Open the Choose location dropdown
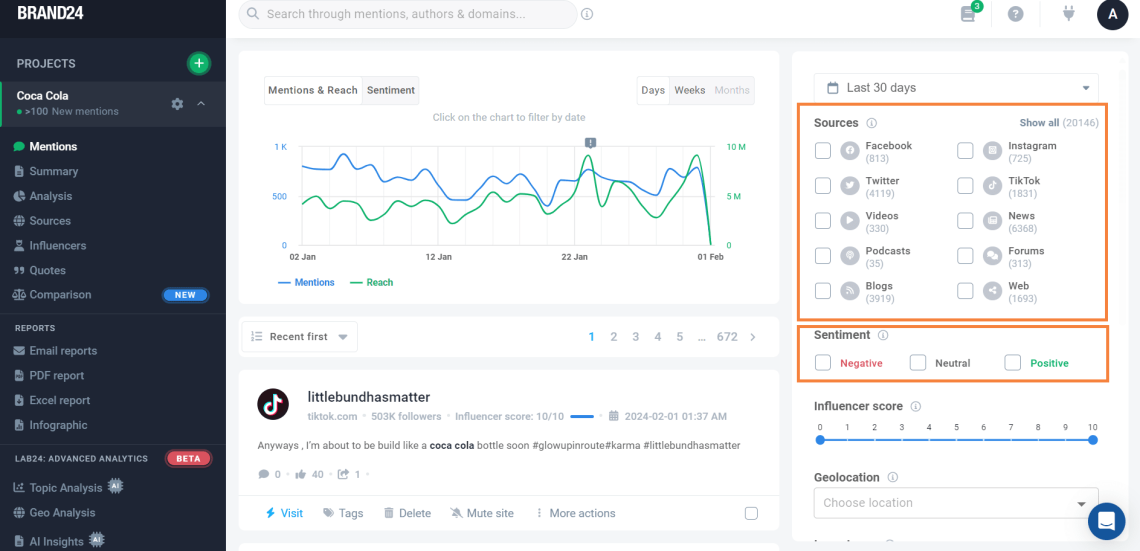Image resolution: width=1140 pixels, height=551 pixels. [x=956, y=503]
